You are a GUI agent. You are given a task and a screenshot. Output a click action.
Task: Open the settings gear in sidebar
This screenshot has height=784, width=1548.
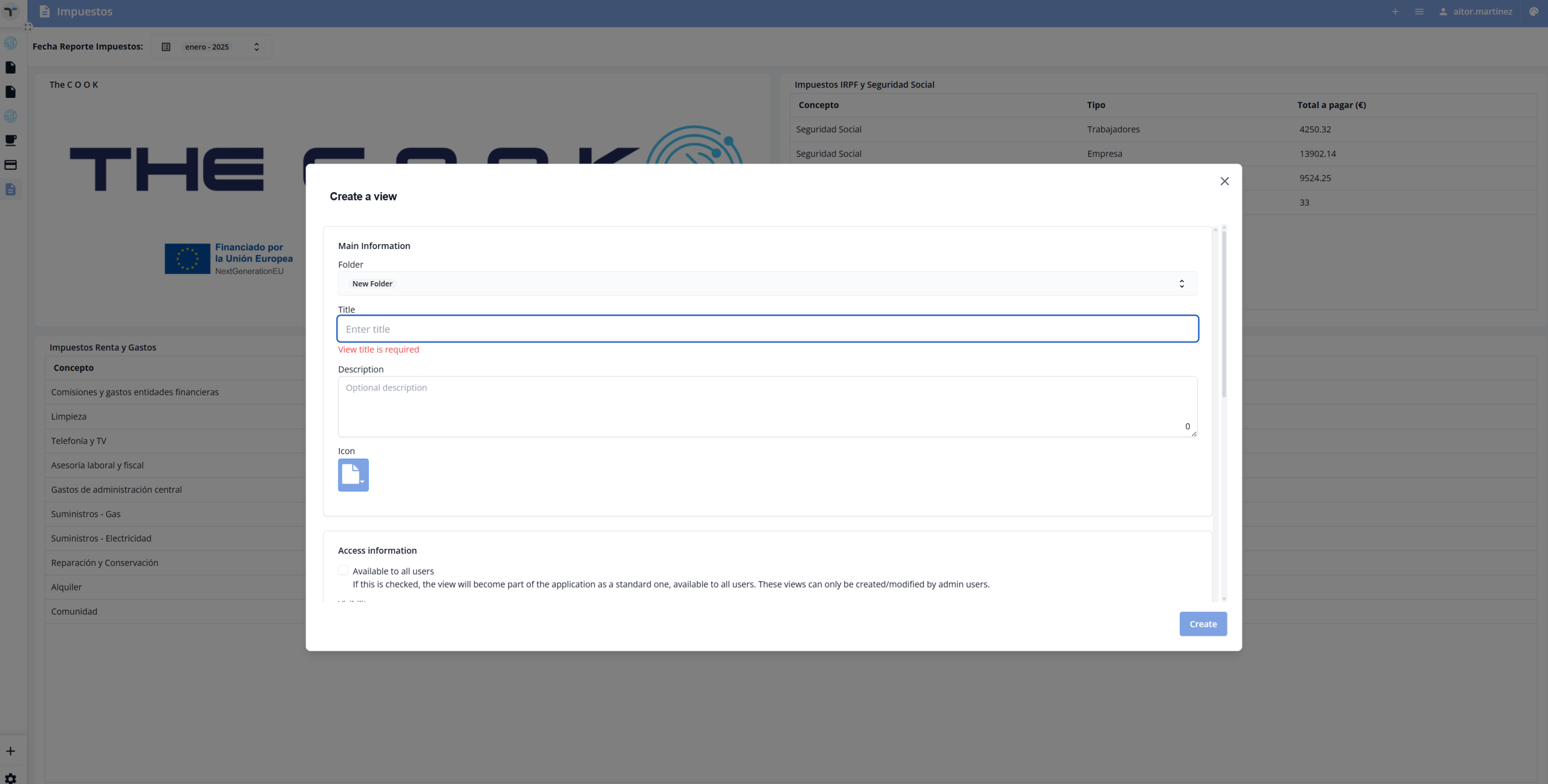pyautogui.click(x=10, y=778)
